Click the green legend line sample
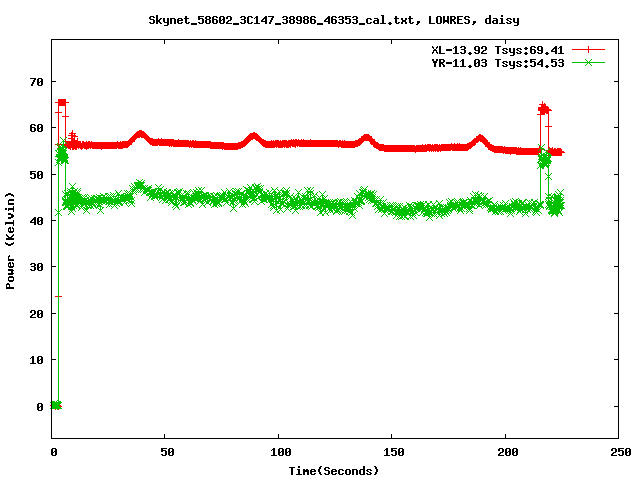The width and height of the screenshot is (640, 480). click(588, 62)
